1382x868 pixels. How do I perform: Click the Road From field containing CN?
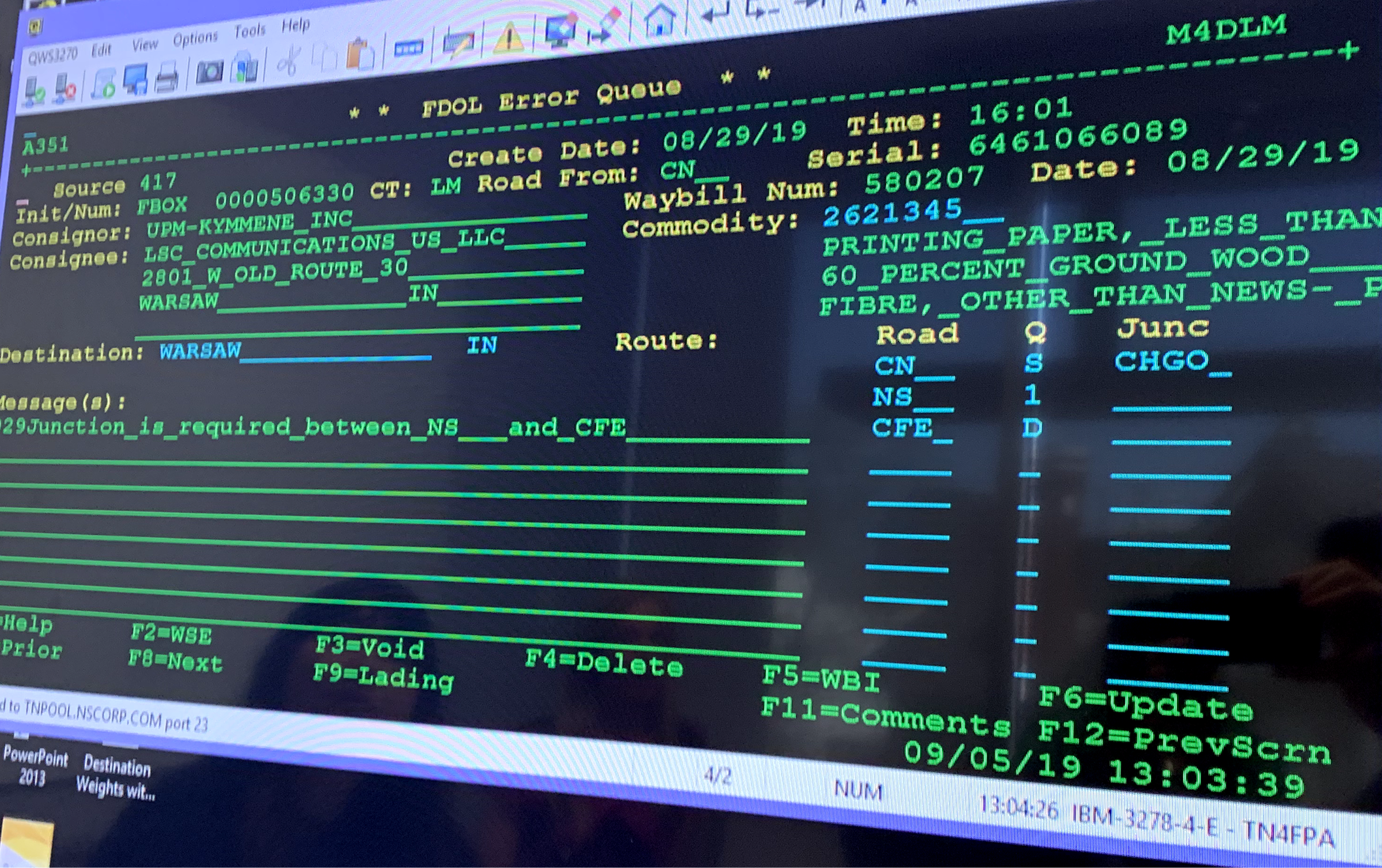(x=695, y=170)
